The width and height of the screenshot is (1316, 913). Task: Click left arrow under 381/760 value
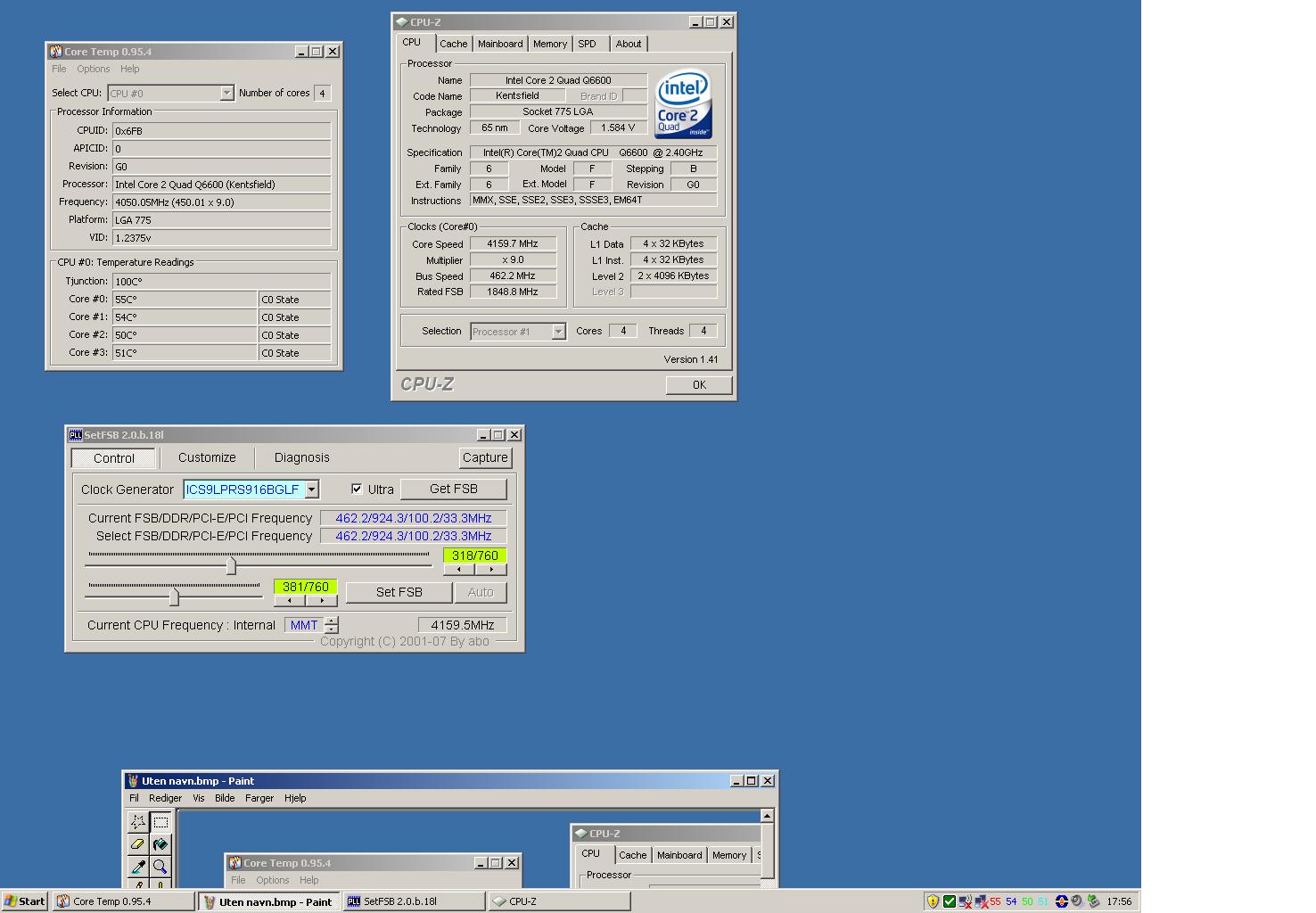(290, 600)
